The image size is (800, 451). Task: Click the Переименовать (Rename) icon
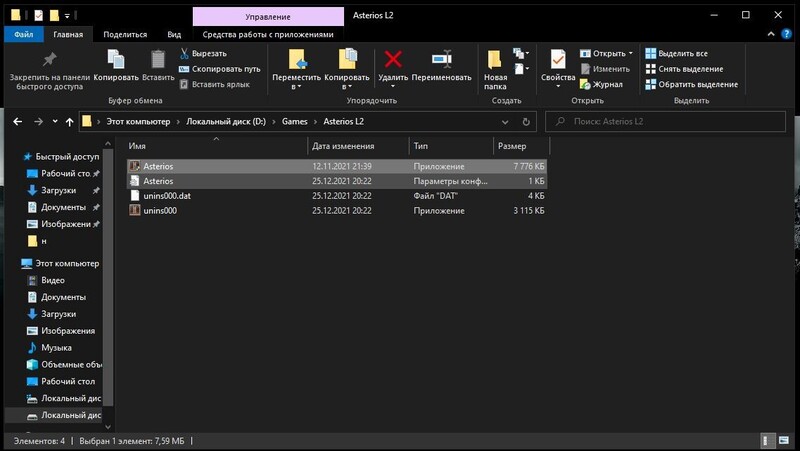tap(441, 59)
